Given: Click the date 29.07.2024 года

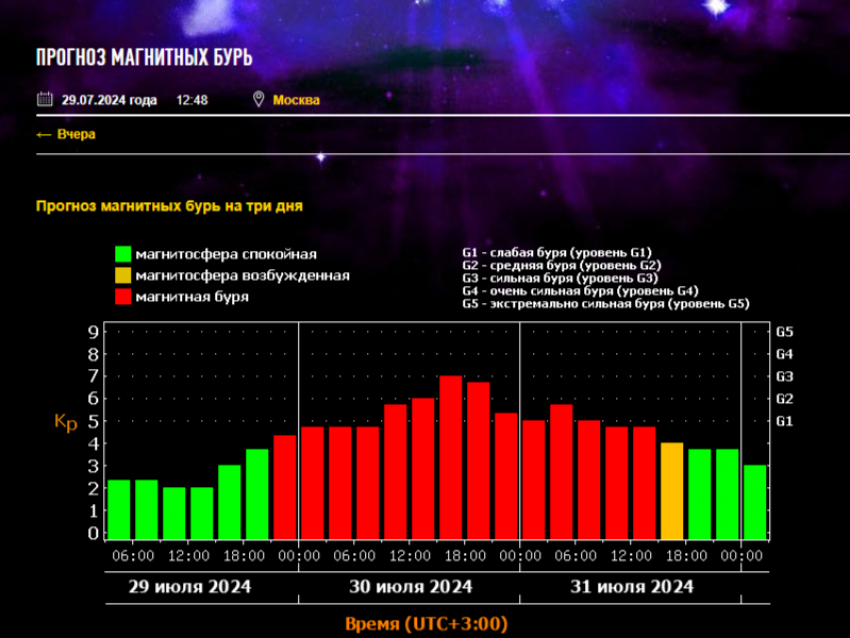Looking at the screenshot, I should coord(109,100).
